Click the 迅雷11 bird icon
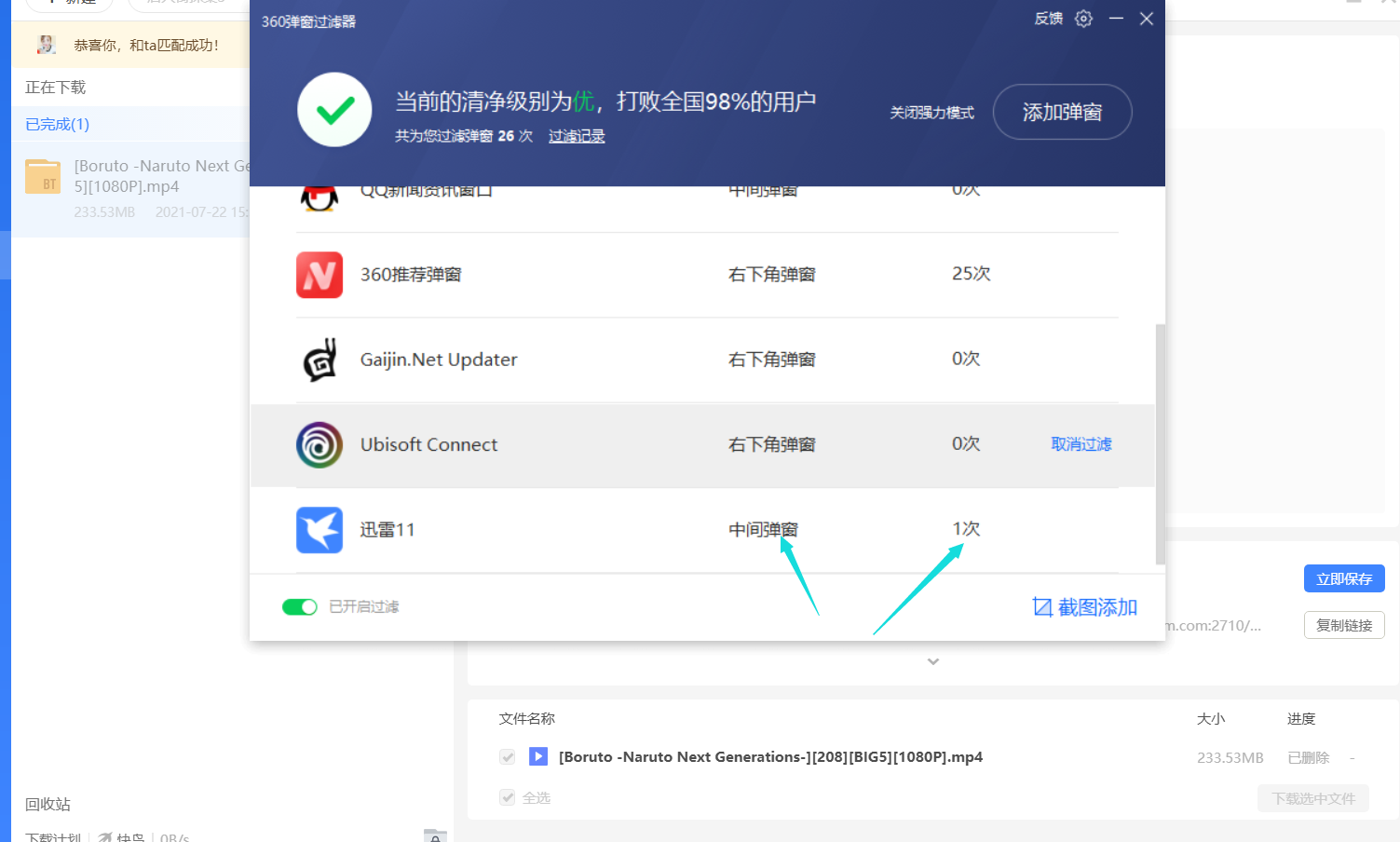The height and width of the screenshot is (842, 1400). pos(319,530)
